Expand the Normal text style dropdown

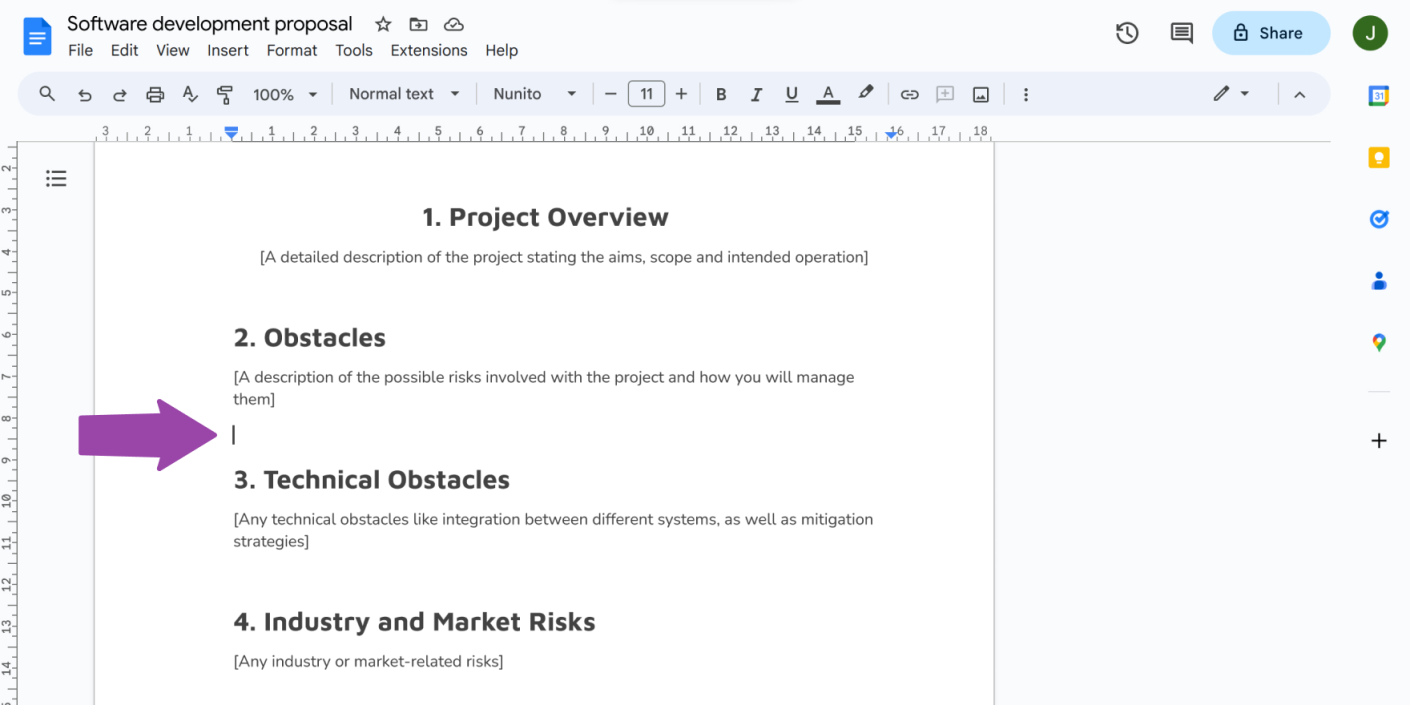(404, 94)
